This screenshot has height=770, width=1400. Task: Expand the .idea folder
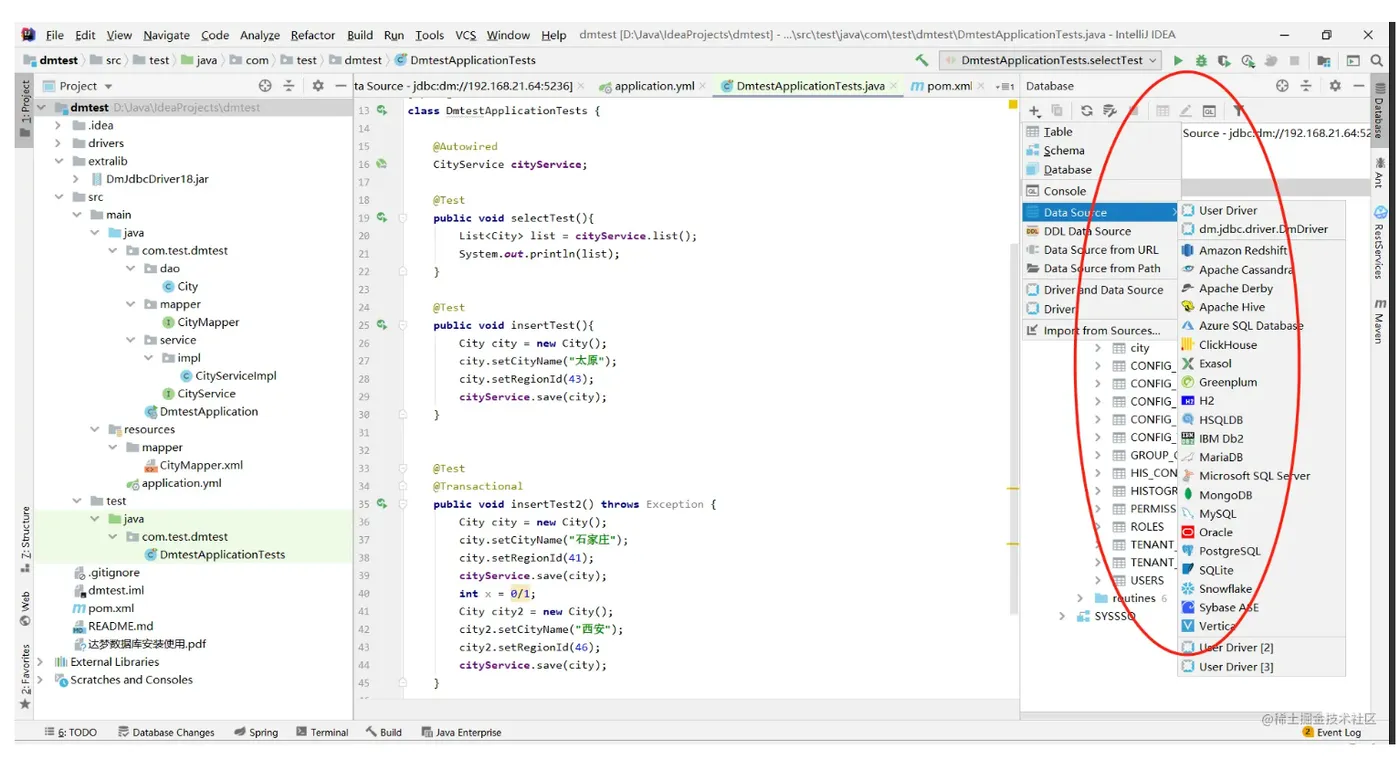click(60, 125)
